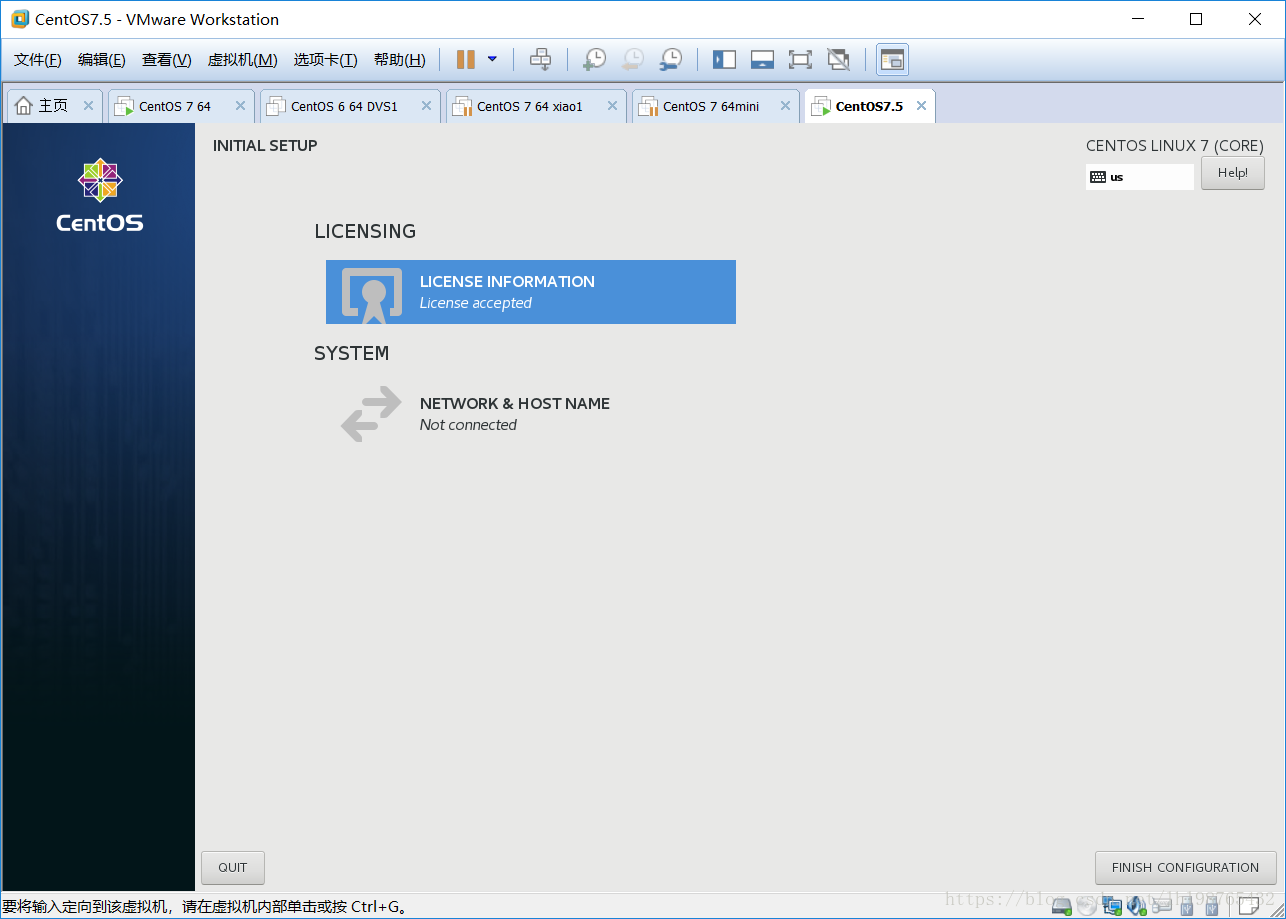Open the message log note icon
The height and width of the screenshot is (919, 1286).
click(1248, 906)
